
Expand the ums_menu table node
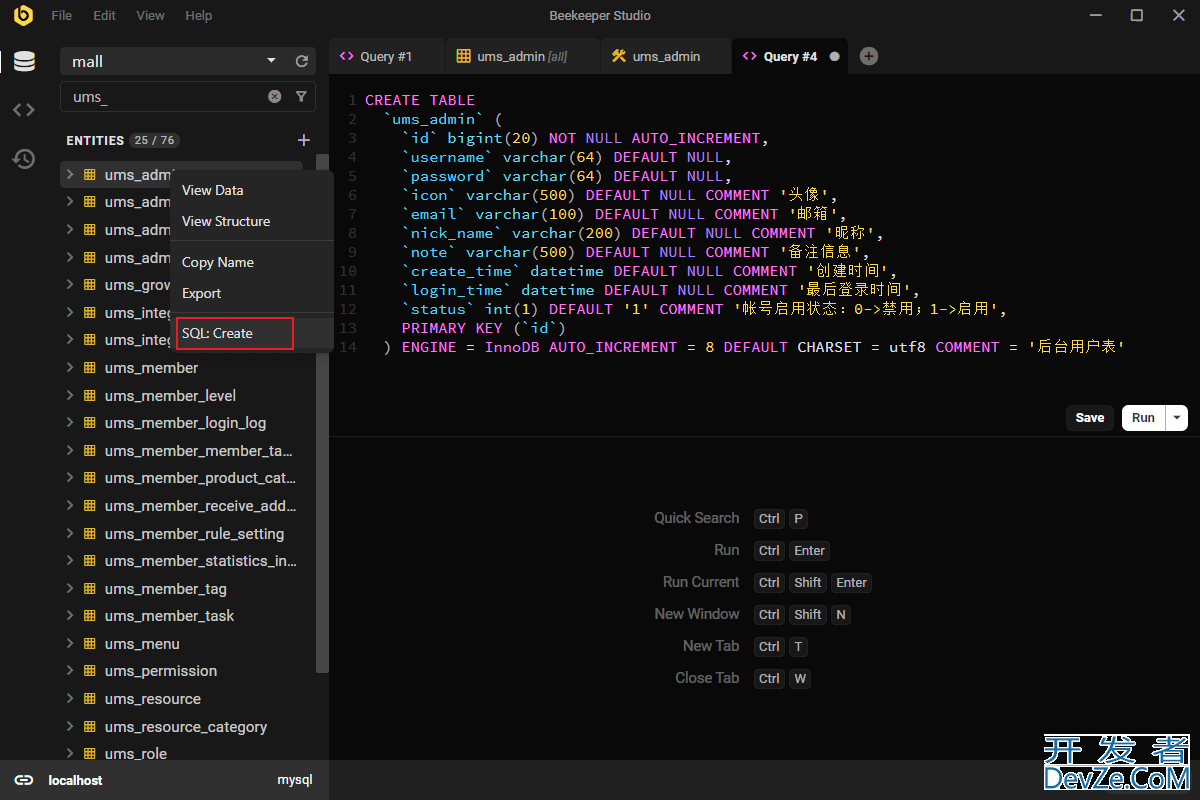(70, 643)
